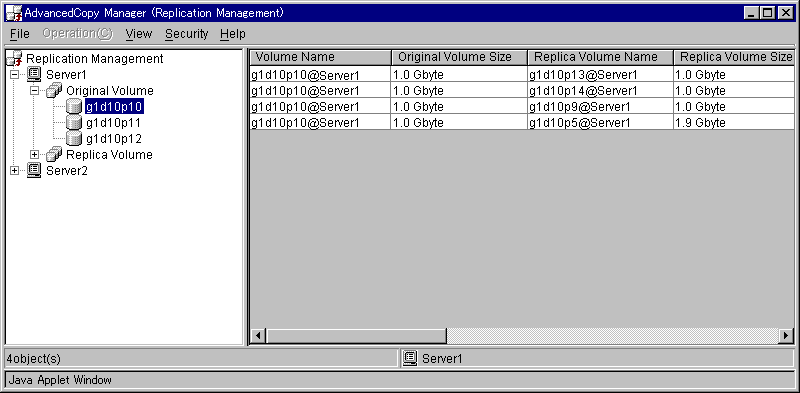800x393 pixels.
Task: Click the g1d10p10 disk icon
Action: 74,107
